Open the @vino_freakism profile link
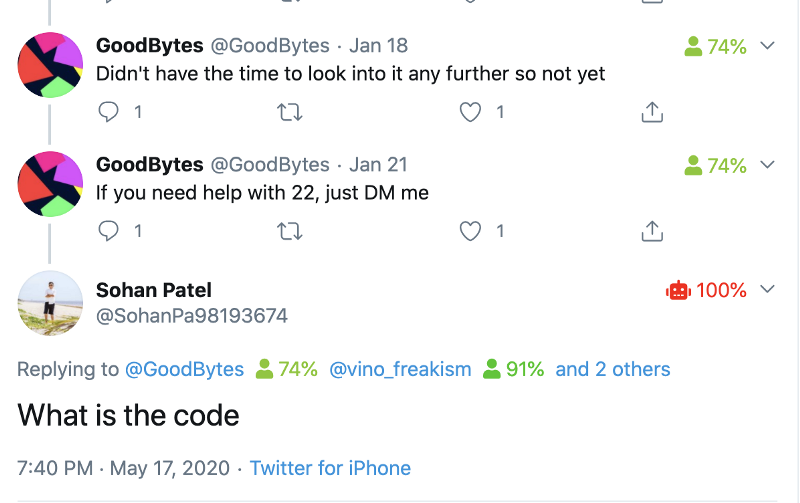The image size is (800, 503). click(400, 369)
